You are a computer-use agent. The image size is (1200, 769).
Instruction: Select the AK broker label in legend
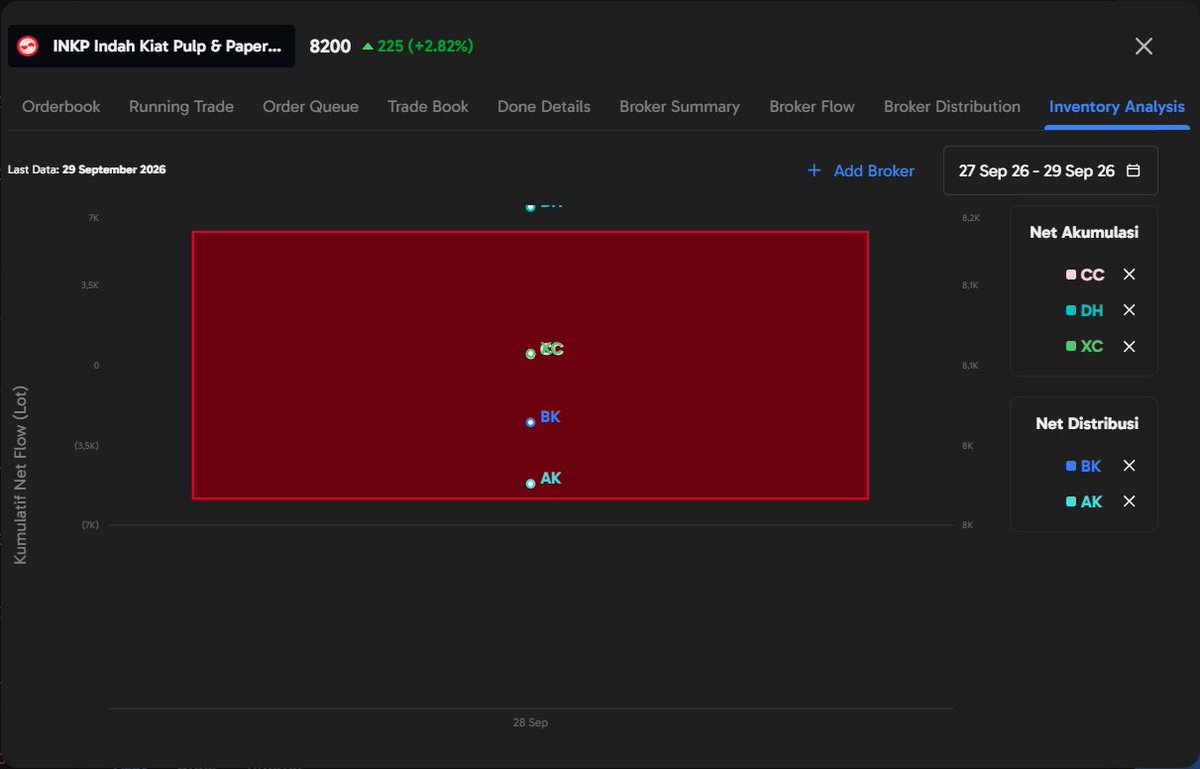tap(1091, 502)
